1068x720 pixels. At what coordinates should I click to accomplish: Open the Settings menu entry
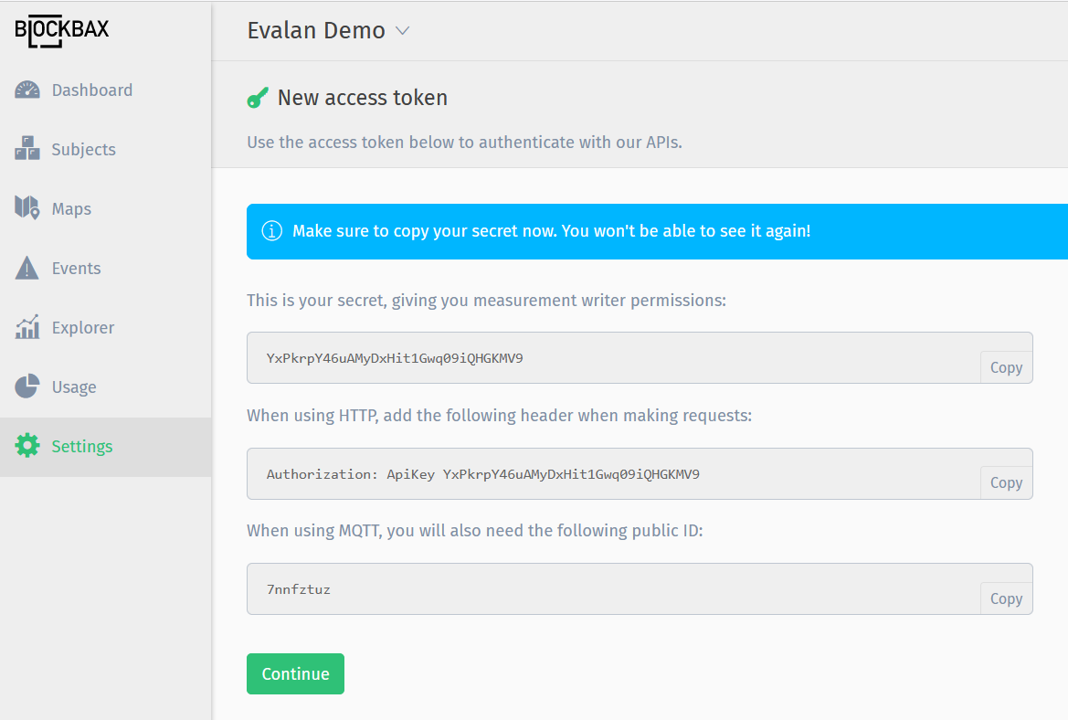pyautogui.click(x=82, y=446)
